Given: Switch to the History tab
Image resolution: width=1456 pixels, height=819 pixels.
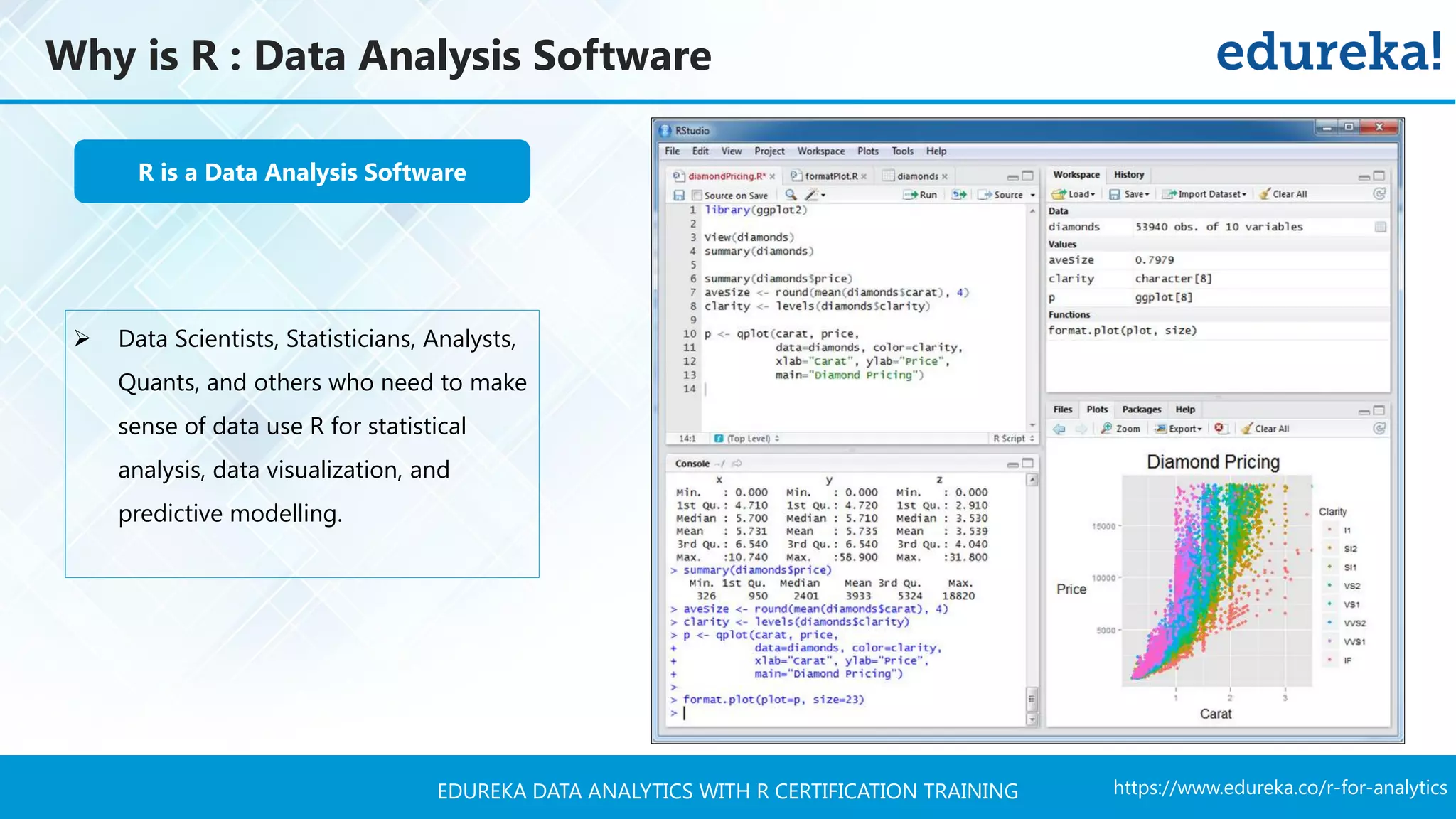Looking at the screenshot, I should point(1129,175).
